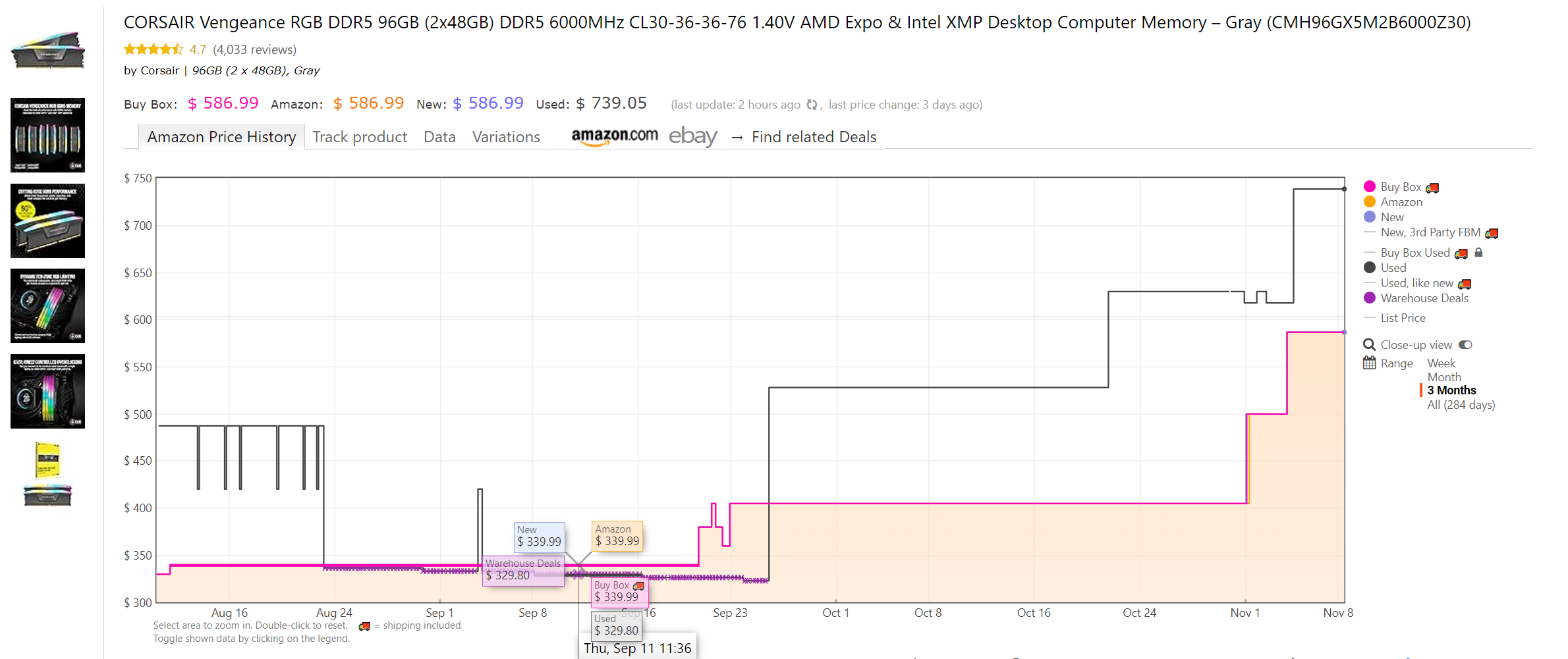Toggle the Buy Box Used series label
The width and height of the screenshot is (1568, 659).
coord(1415,253)
